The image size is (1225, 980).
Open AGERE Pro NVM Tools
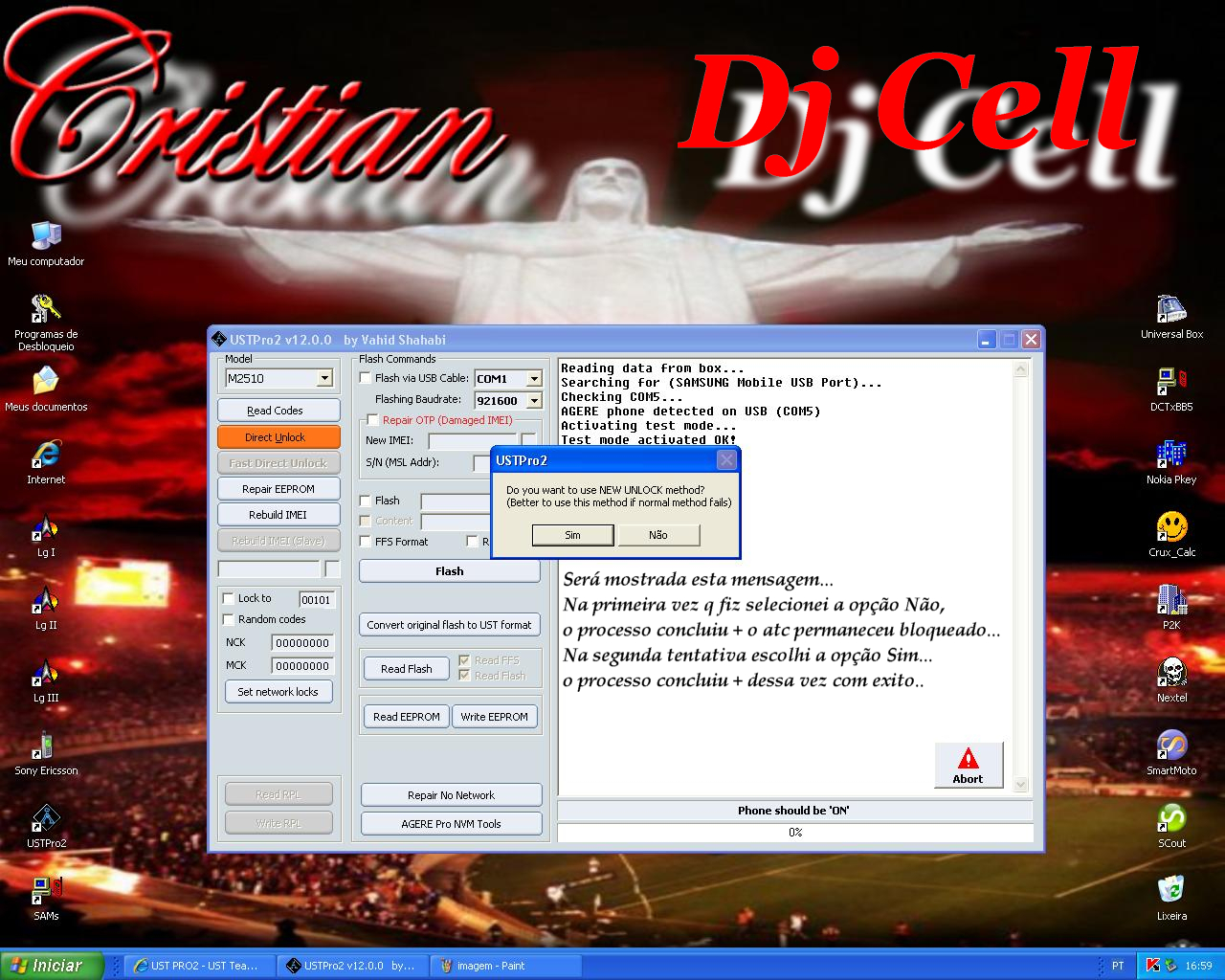click(x=451, y=824)
